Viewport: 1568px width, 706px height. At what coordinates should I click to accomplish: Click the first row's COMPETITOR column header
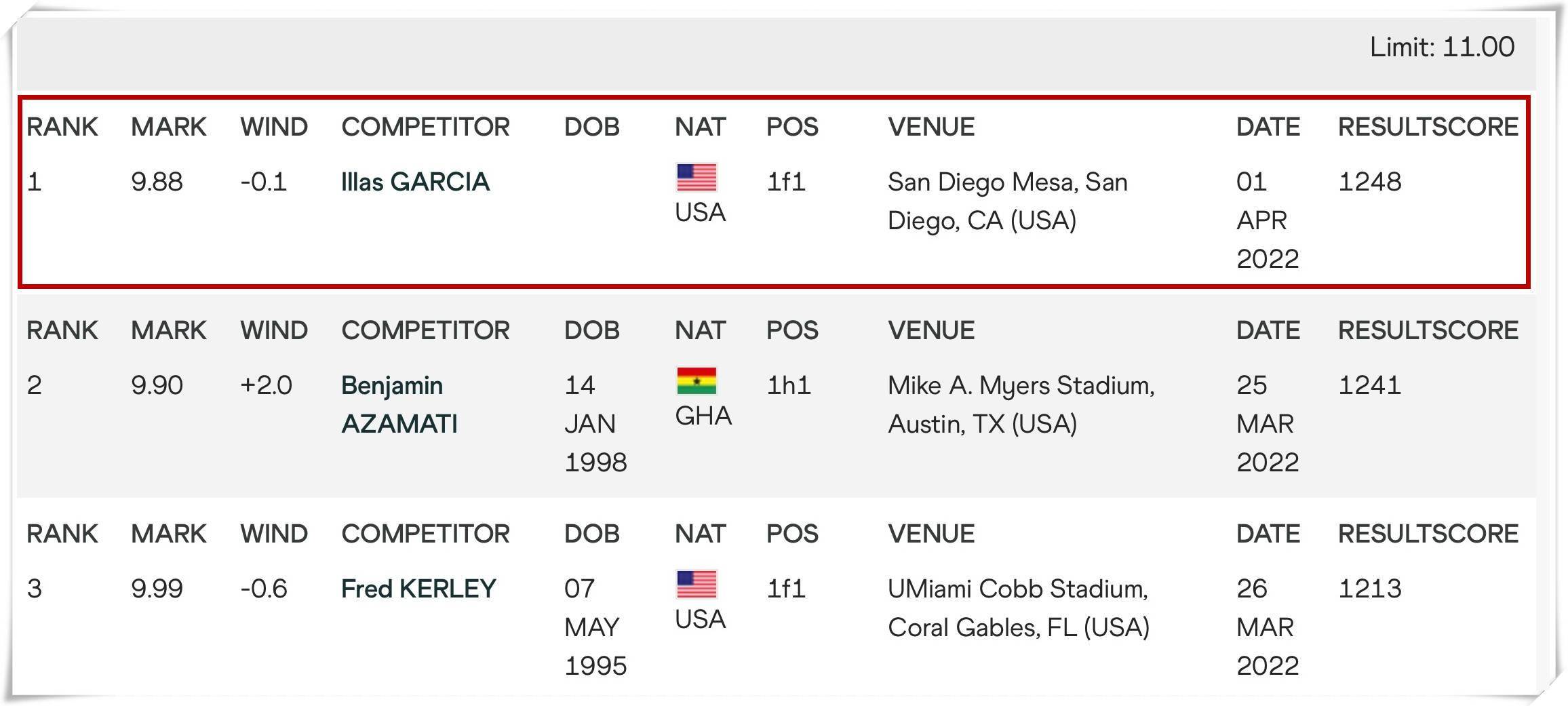pyautogui.click(x=425, y=127)
